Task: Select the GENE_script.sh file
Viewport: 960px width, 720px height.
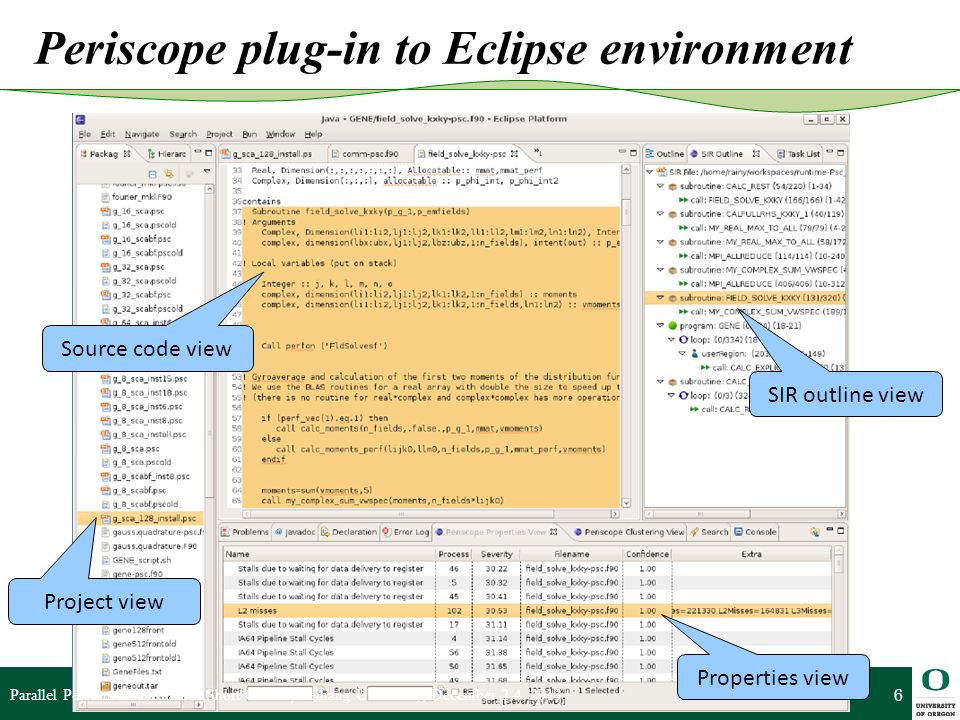Action: (136, 560)
